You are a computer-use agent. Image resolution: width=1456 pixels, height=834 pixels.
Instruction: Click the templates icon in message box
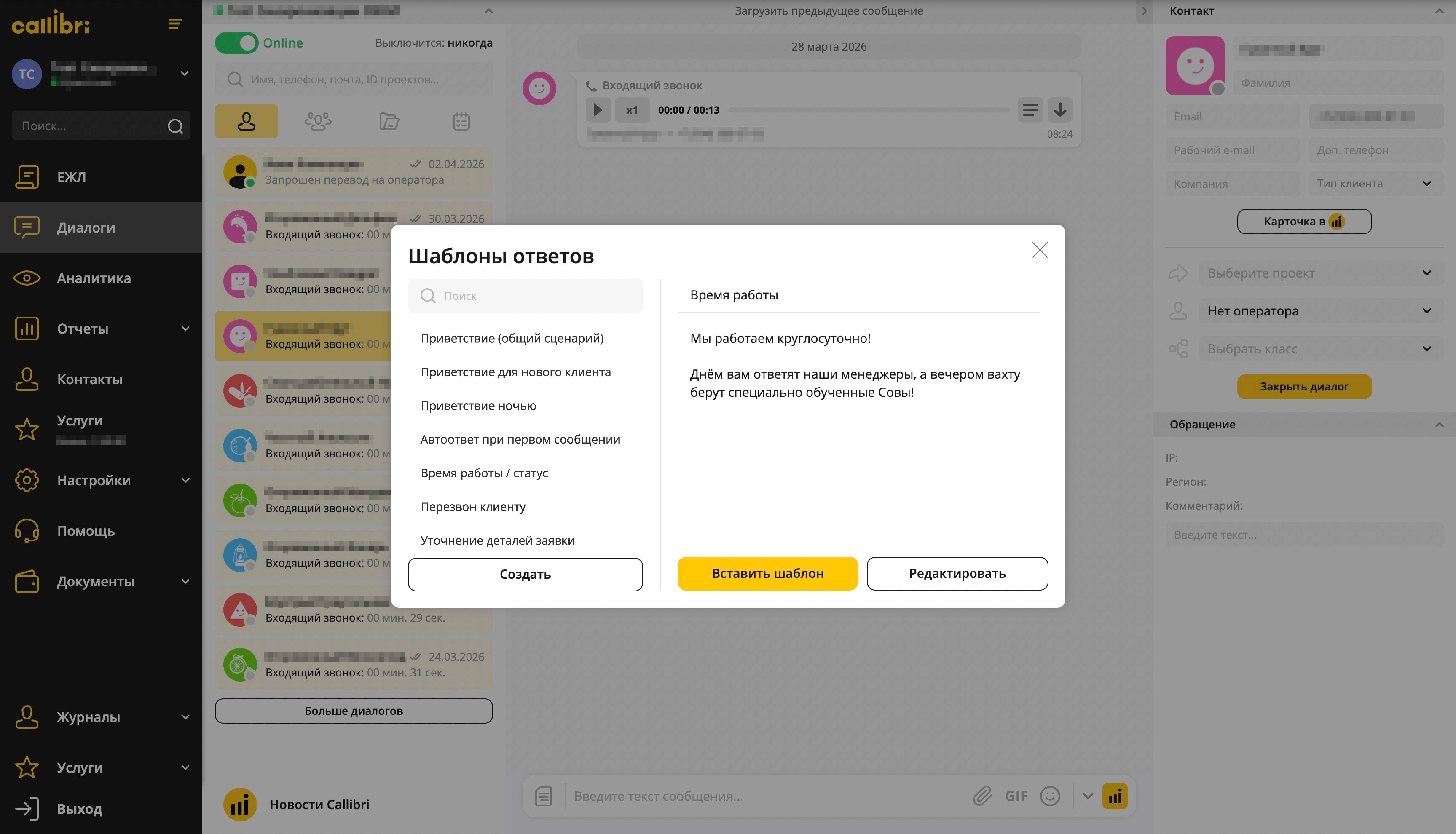point(543,796)
